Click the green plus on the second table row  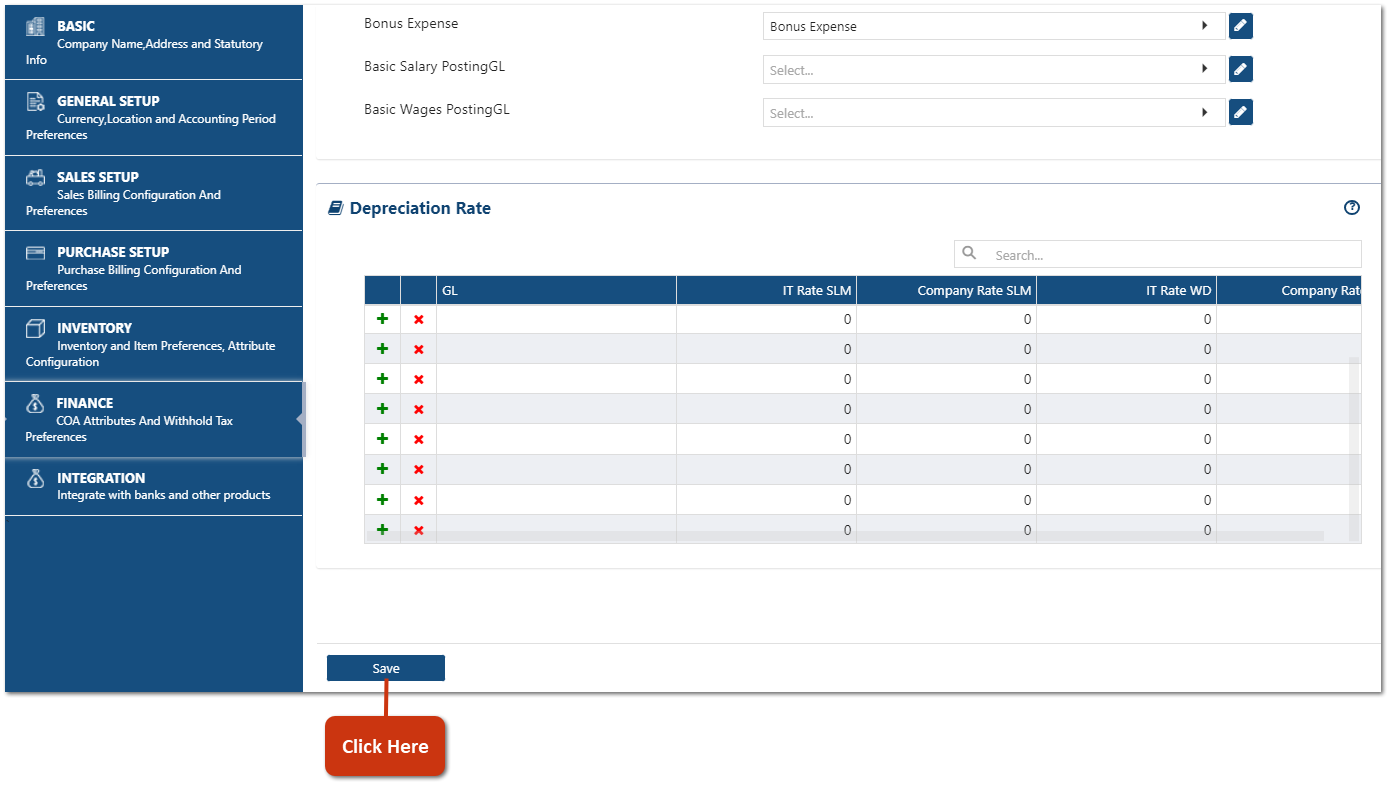(x=382, y=349)
